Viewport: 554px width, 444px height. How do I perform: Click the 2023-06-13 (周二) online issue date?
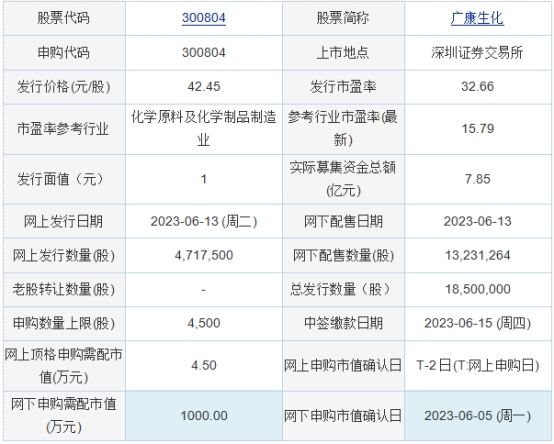click(204, 221)
